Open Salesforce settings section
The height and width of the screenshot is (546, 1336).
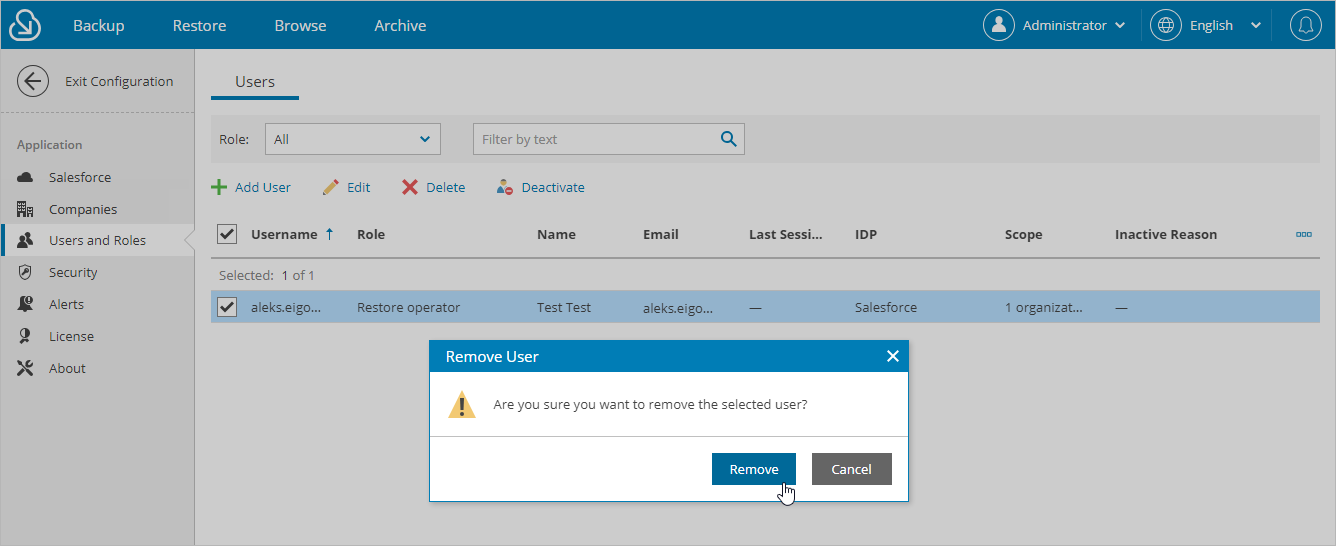tap(80, 177)
